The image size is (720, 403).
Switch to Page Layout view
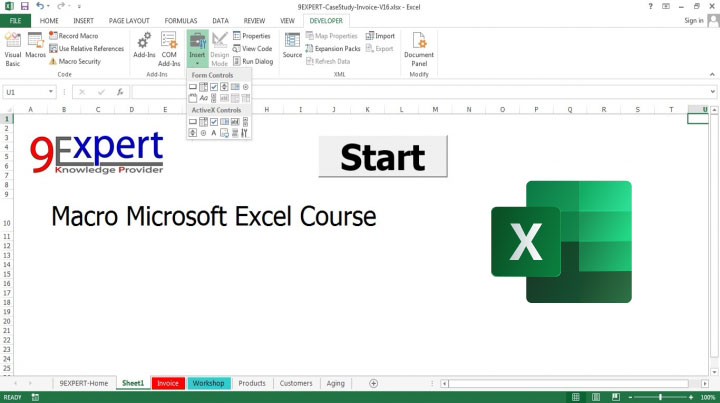[x=596, y=397]
